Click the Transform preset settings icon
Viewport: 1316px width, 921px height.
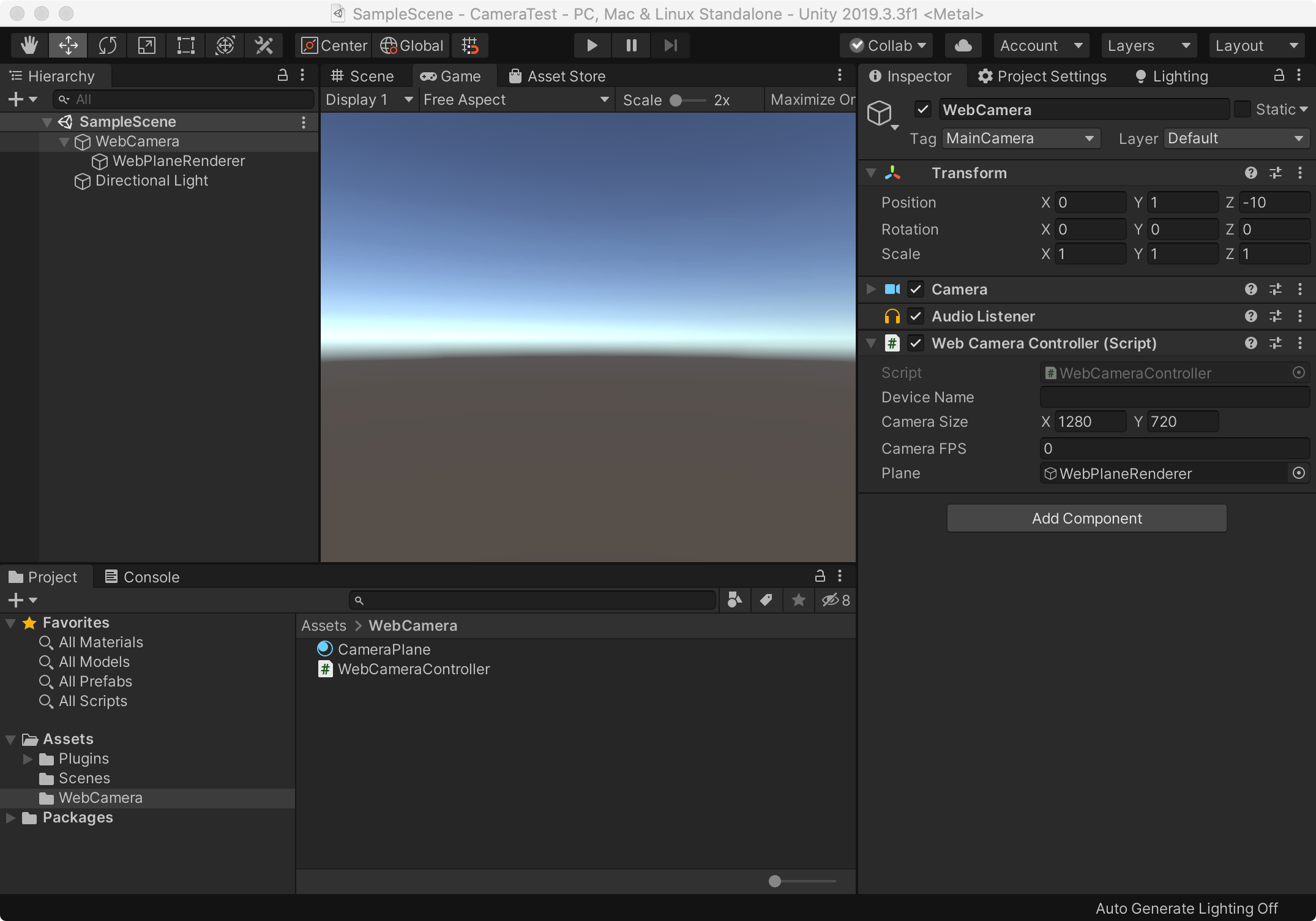click(x=1276, y=173)
